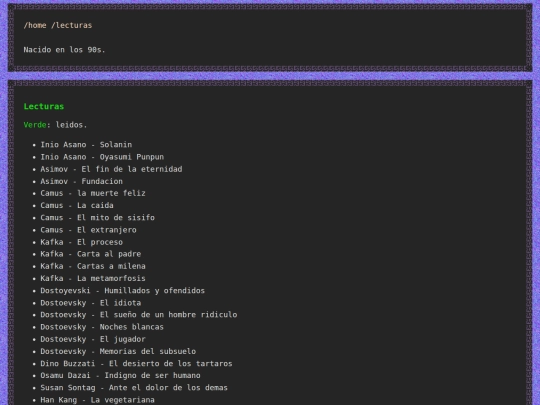Select 'Inio Asano - Oyasumi Punpun' entry
540x405 pixels.
pos(102,157)
